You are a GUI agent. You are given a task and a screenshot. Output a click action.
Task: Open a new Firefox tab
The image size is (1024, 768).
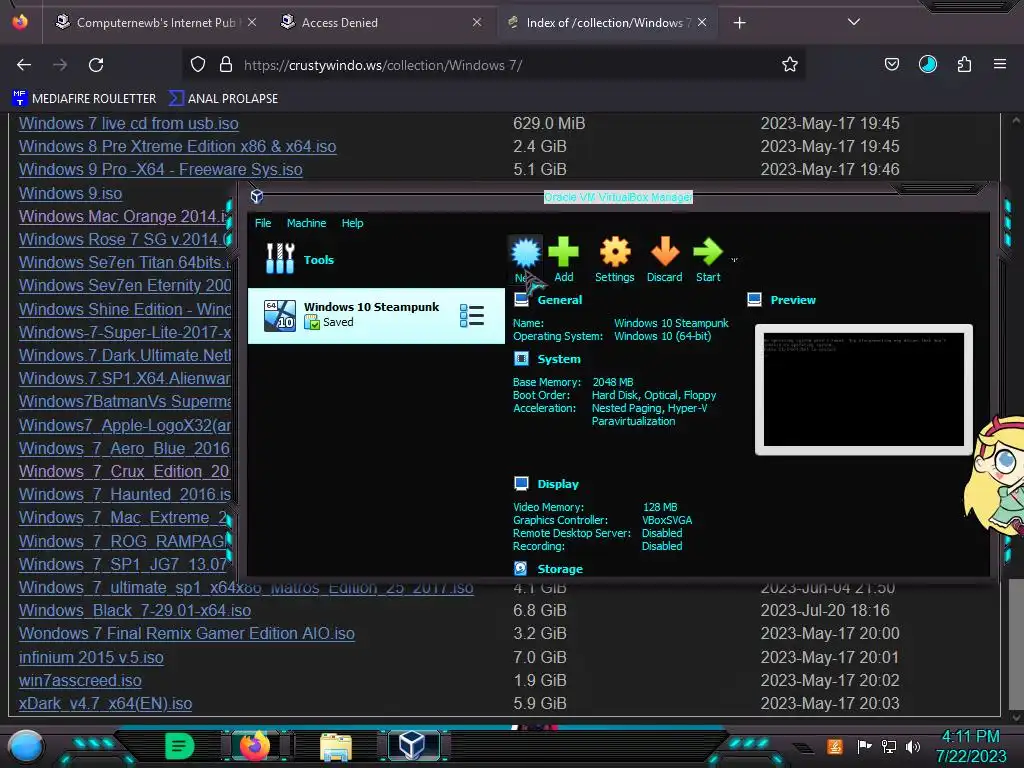click(739, 23)
